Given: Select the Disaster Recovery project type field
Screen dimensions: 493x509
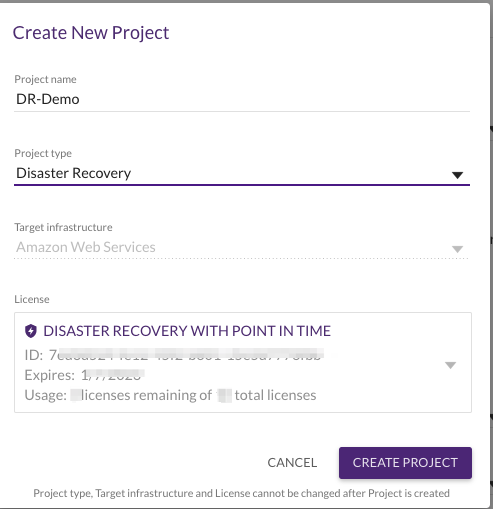Looking at the screenshot, I should [x=242, y=173].
